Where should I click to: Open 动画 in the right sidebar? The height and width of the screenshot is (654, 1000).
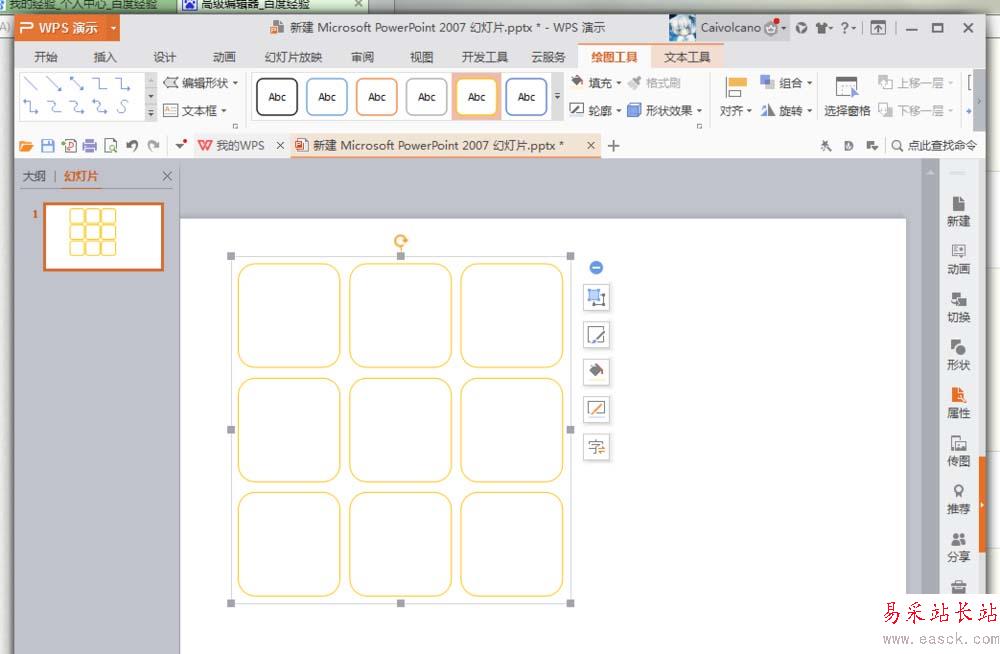958,259
